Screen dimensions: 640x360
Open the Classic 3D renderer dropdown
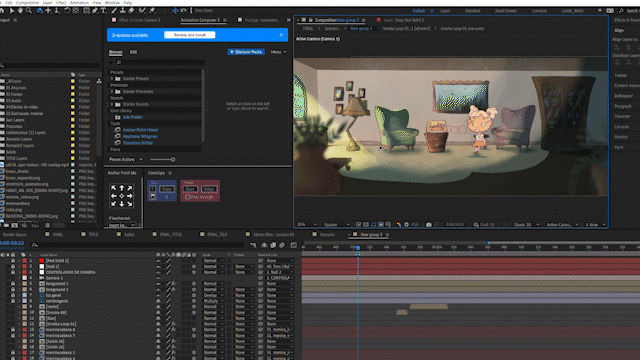click(526, 224)
